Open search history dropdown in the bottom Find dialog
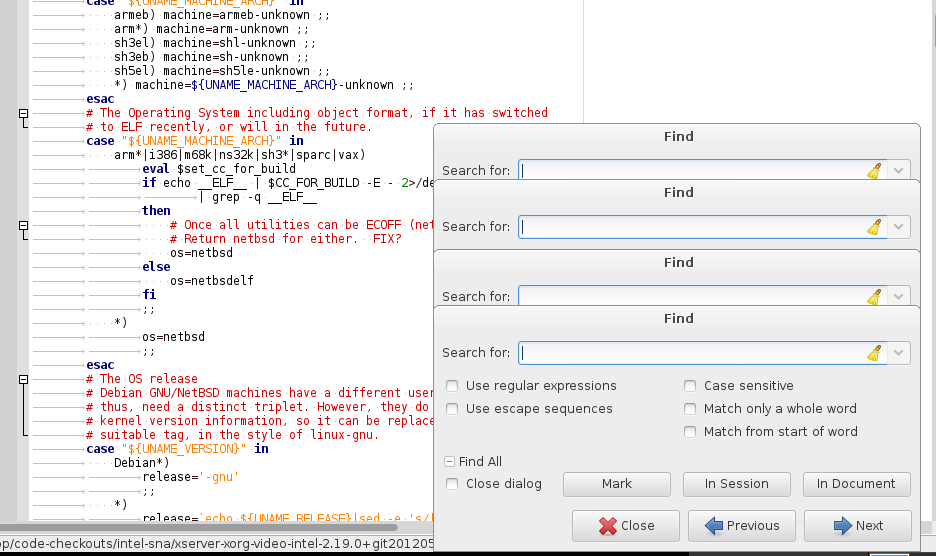 click(x=899, y=353)
